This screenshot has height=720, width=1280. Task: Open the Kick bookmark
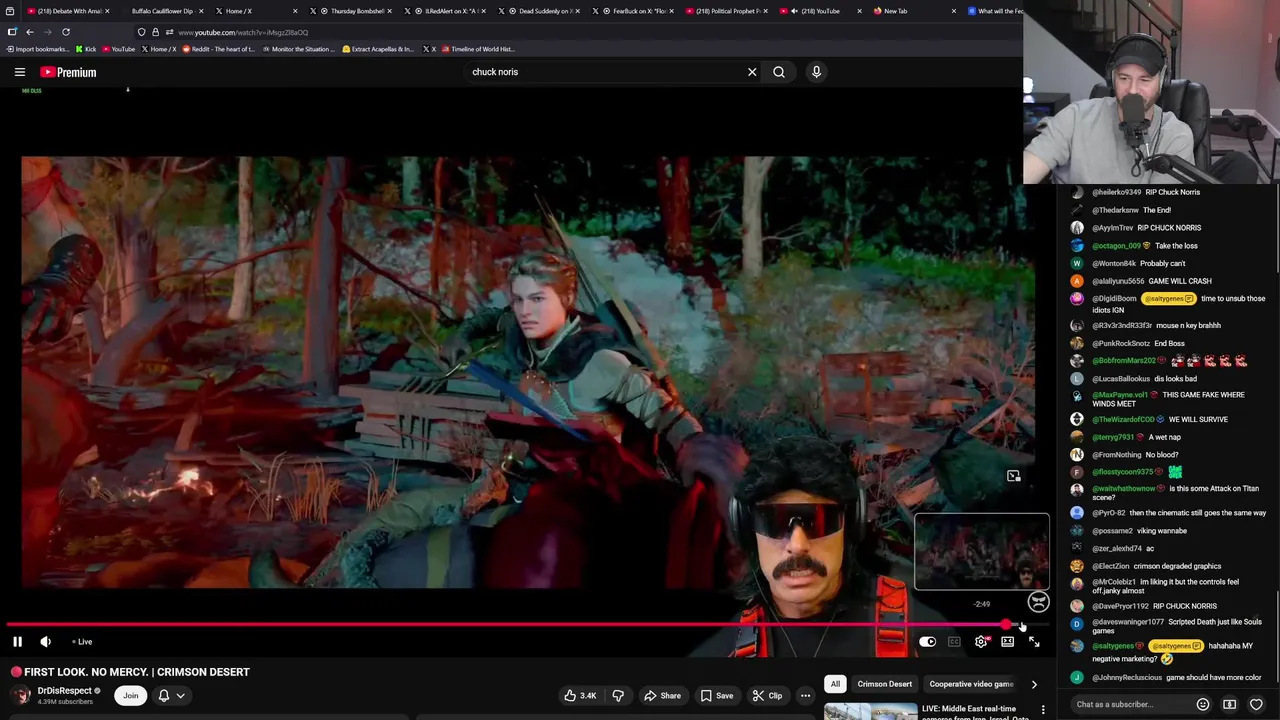coord(86,49)
